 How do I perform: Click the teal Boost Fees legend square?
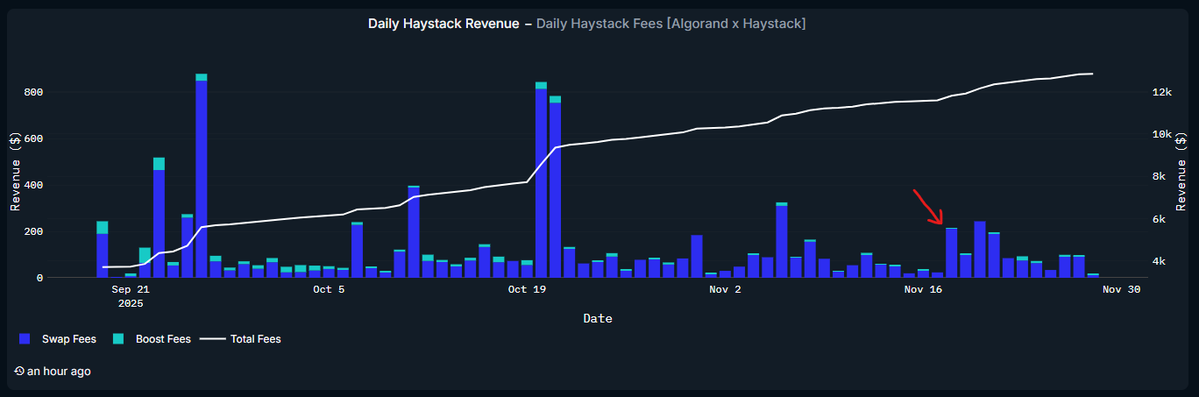click(x=119, y=338)
